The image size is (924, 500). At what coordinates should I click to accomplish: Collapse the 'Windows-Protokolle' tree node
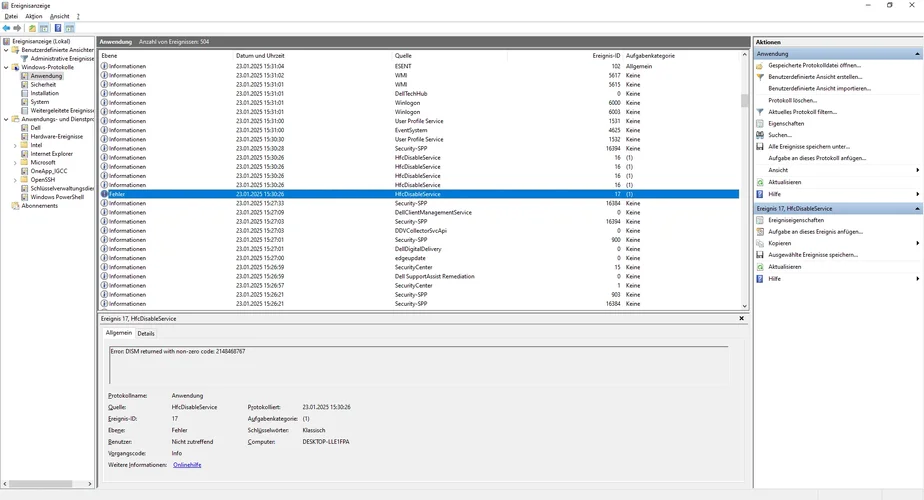pos(6,67)
